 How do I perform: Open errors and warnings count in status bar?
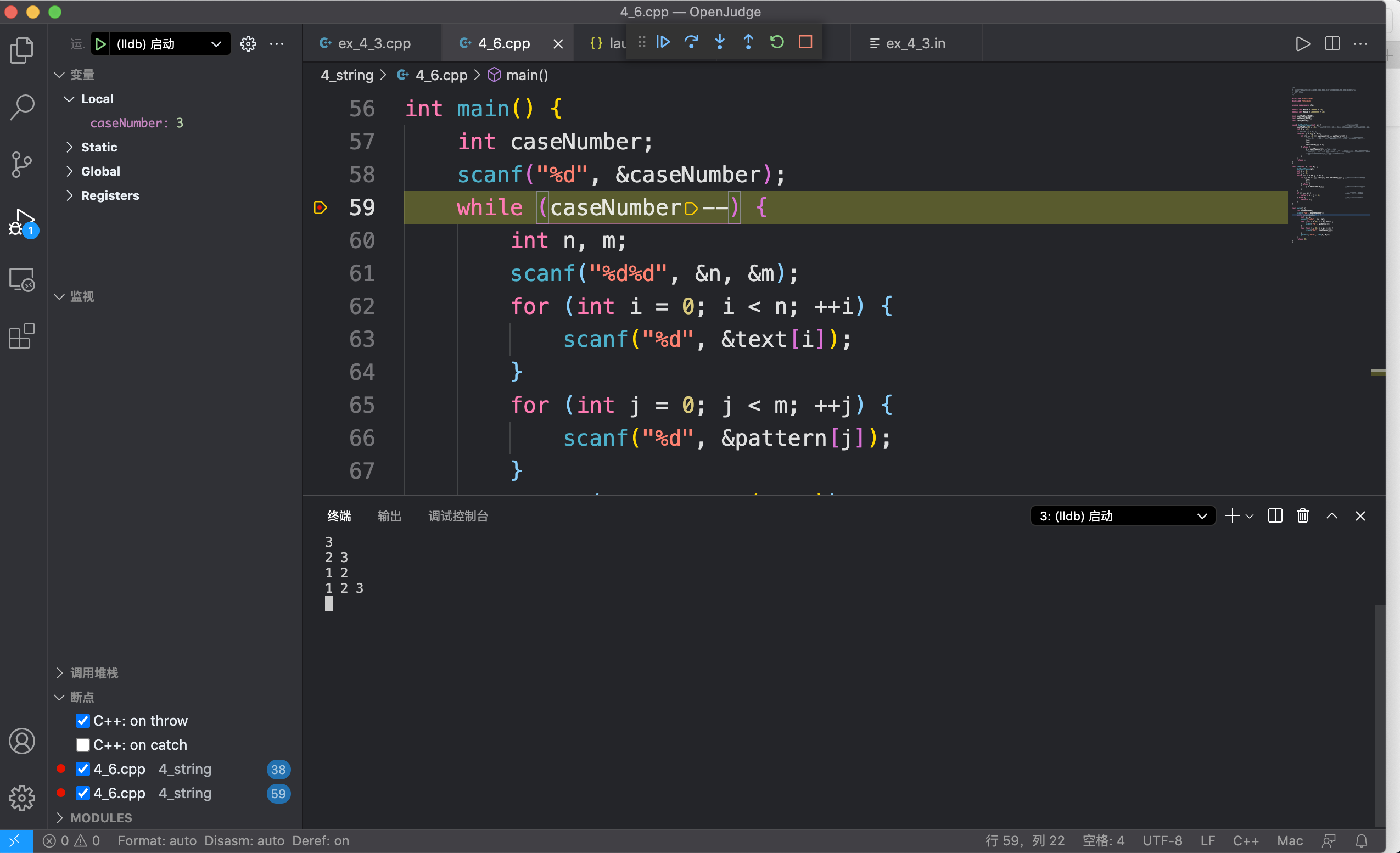pos(72,840)
